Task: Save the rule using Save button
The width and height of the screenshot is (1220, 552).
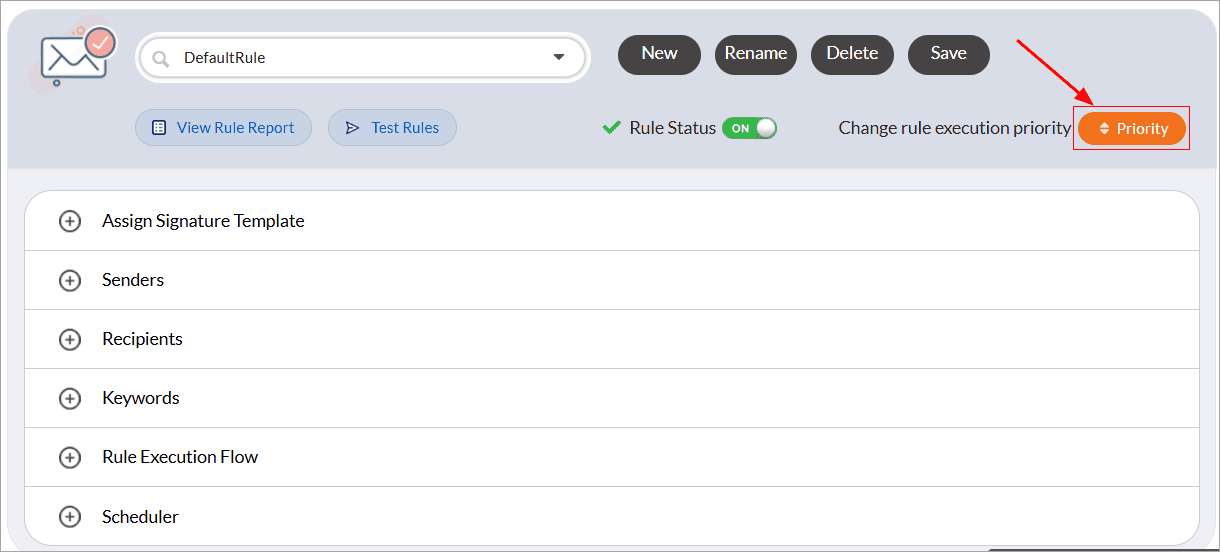Action: pyautogui.click(x=948, y=54)
